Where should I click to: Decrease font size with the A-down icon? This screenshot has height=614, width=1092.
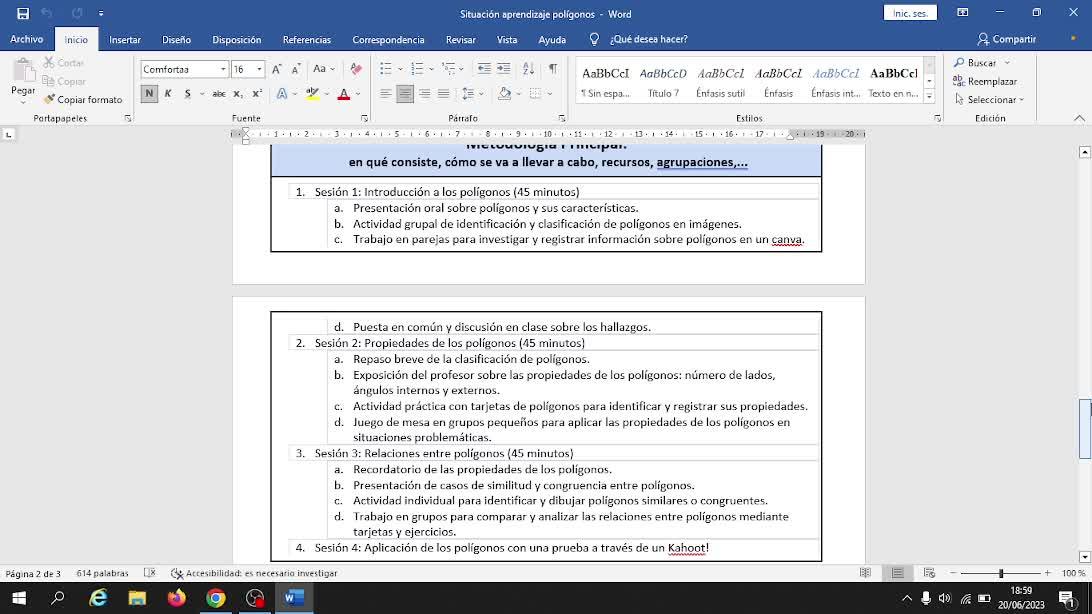(x=296, y=69)
